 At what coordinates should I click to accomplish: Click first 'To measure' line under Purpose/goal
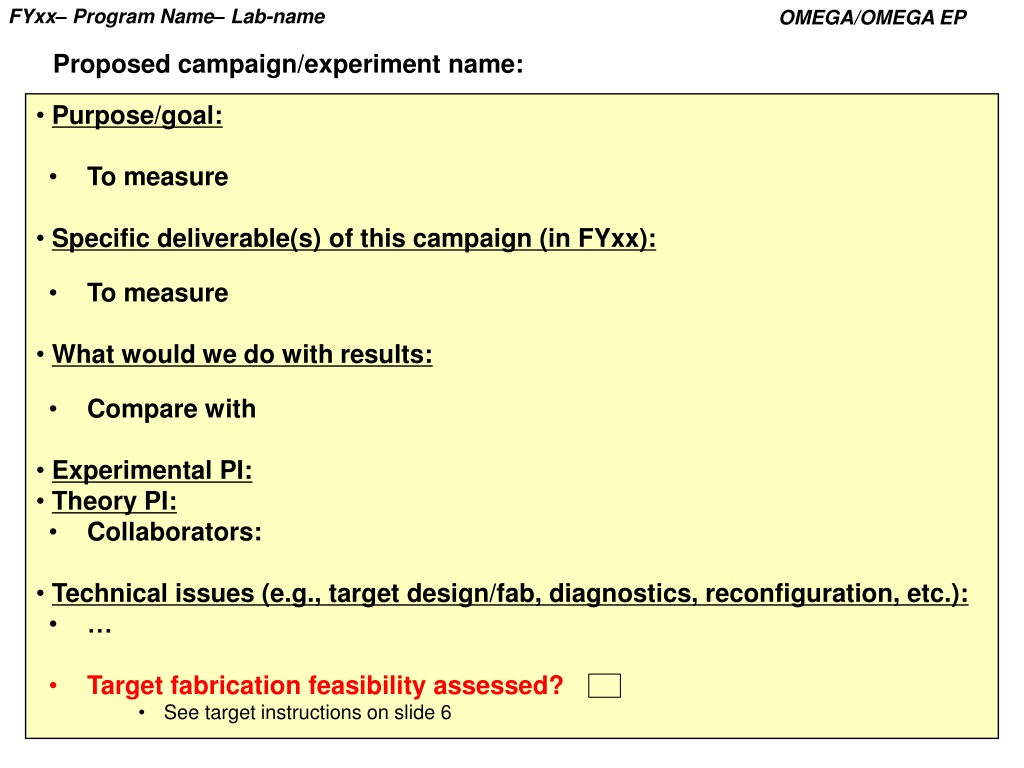[x=157, y=176]
